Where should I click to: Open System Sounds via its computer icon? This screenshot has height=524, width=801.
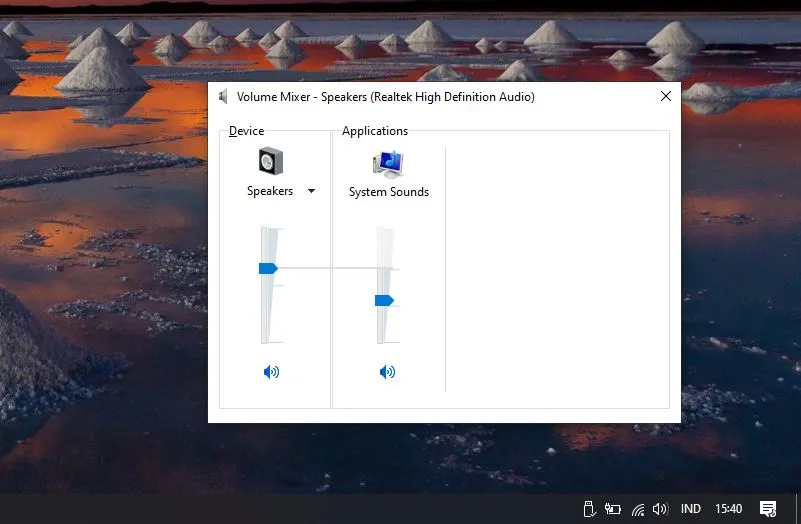[388, 163]
